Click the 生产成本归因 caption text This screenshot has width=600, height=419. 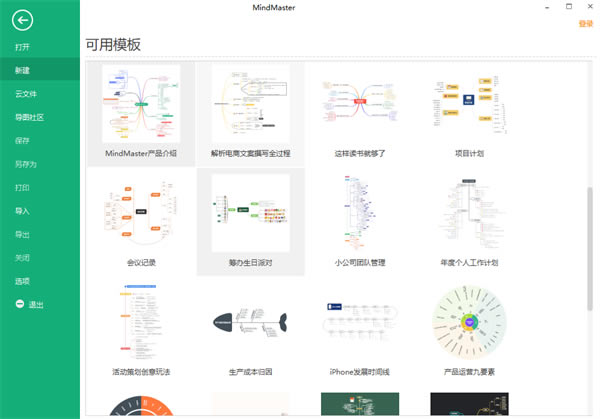point(250,372)
